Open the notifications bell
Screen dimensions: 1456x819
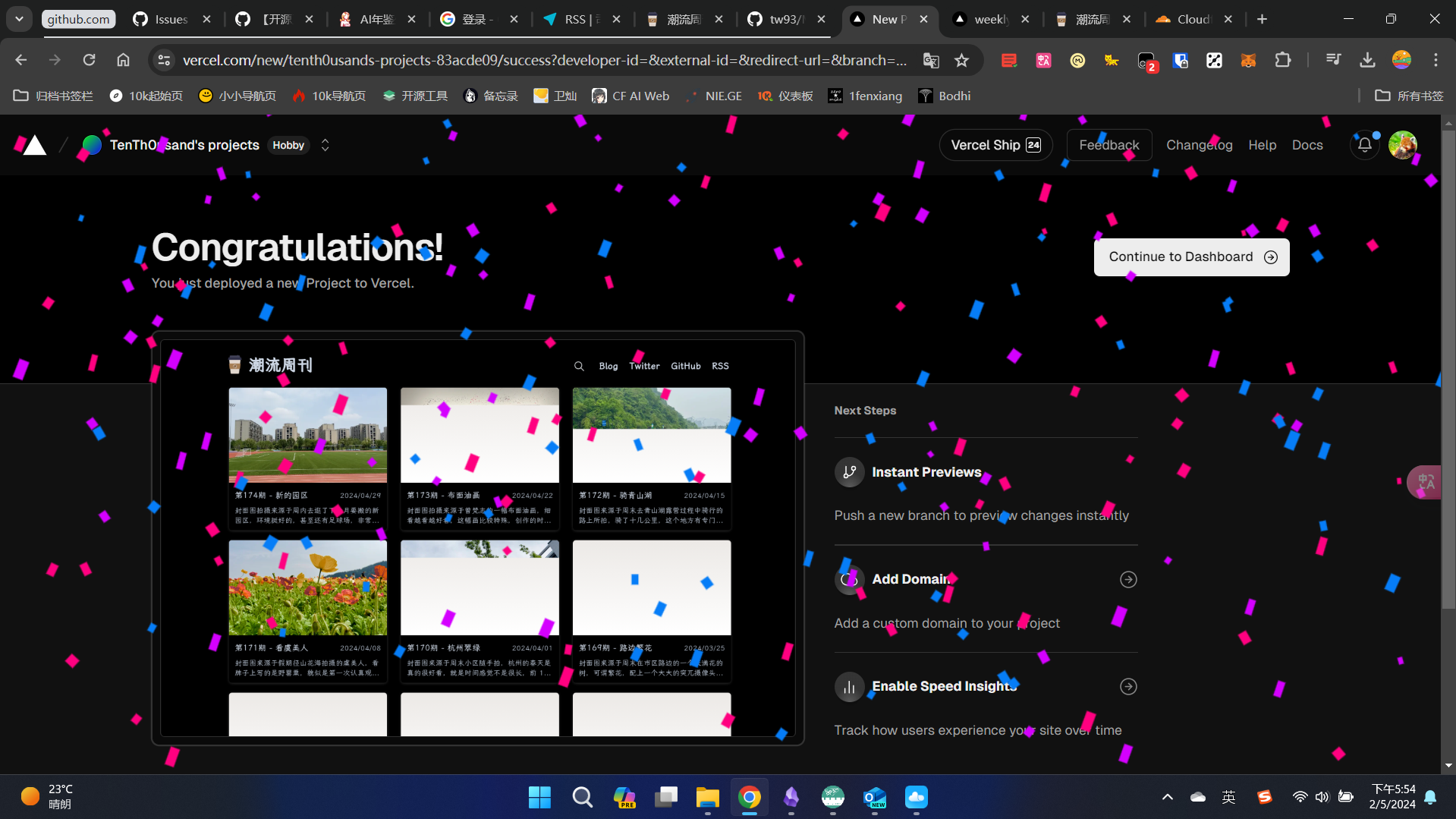tap(1364, 145)
